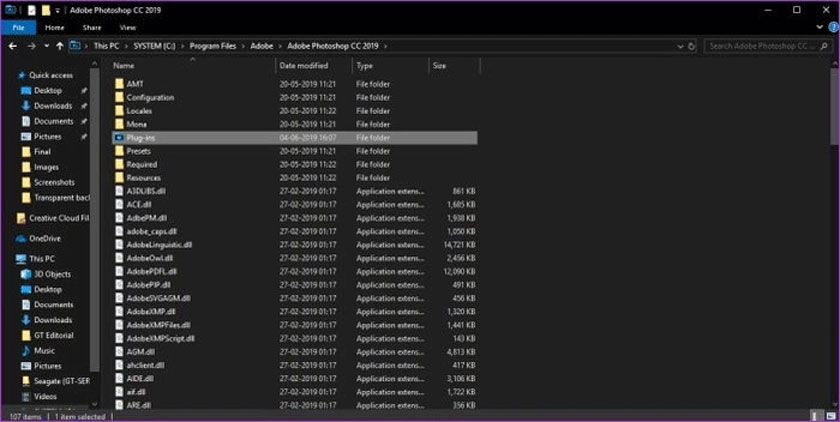The width and height of the screenshot is (840, 422).
Task: Go back with the Back arrow
Action: click(x=14, y=46)
